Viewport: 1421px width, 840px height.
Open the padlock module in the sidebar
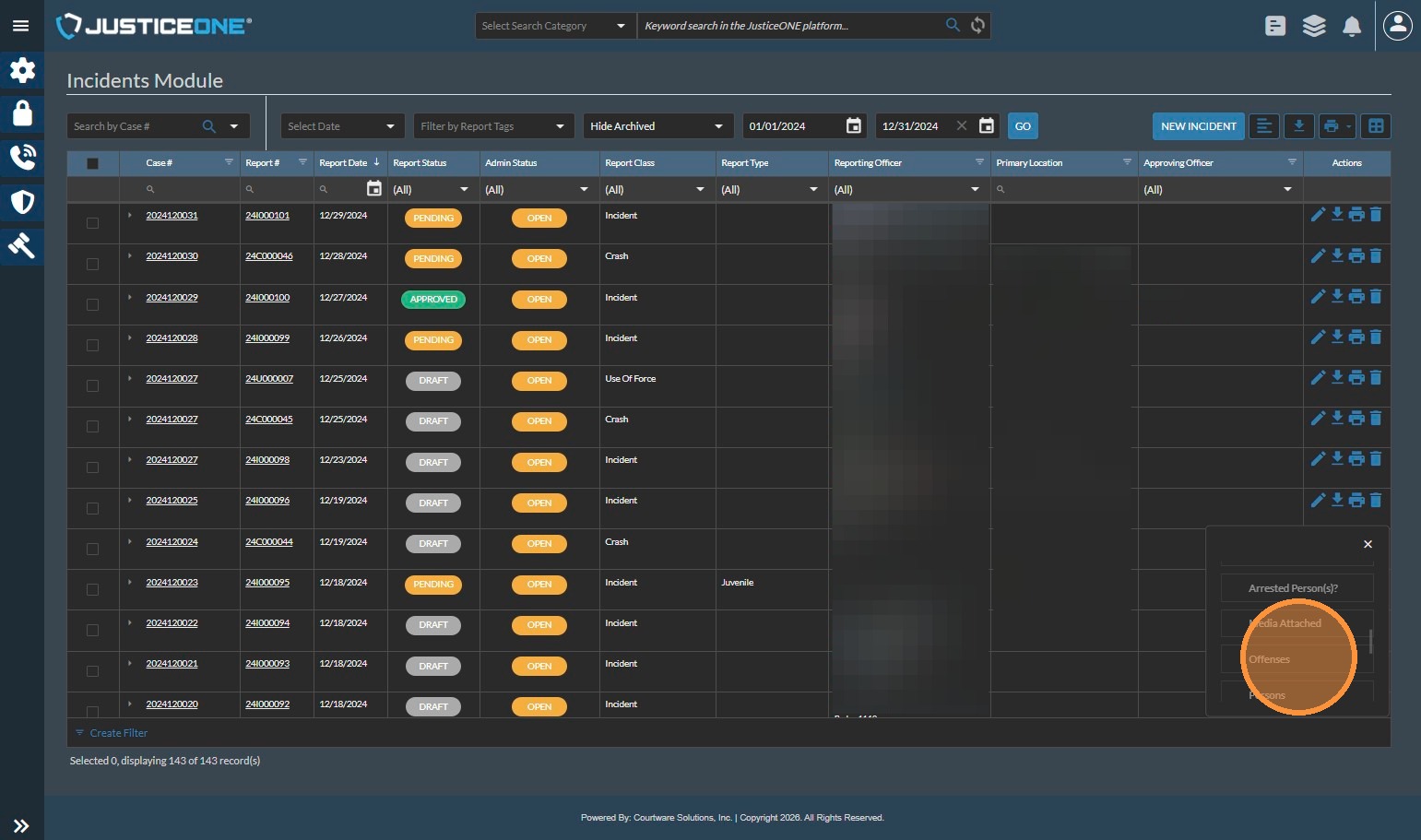[22, 113]
